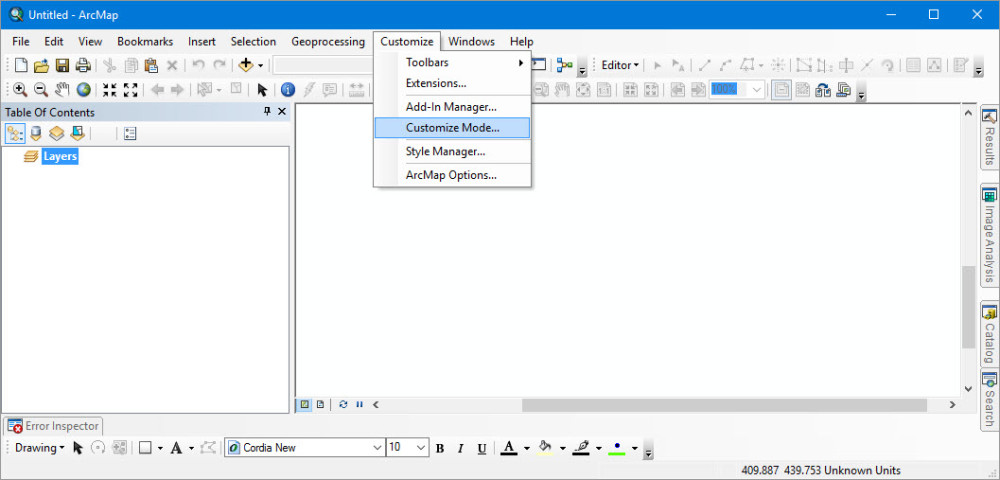Open the Windows menu
Screen dimensions: 1000x480
pos(471,41)
